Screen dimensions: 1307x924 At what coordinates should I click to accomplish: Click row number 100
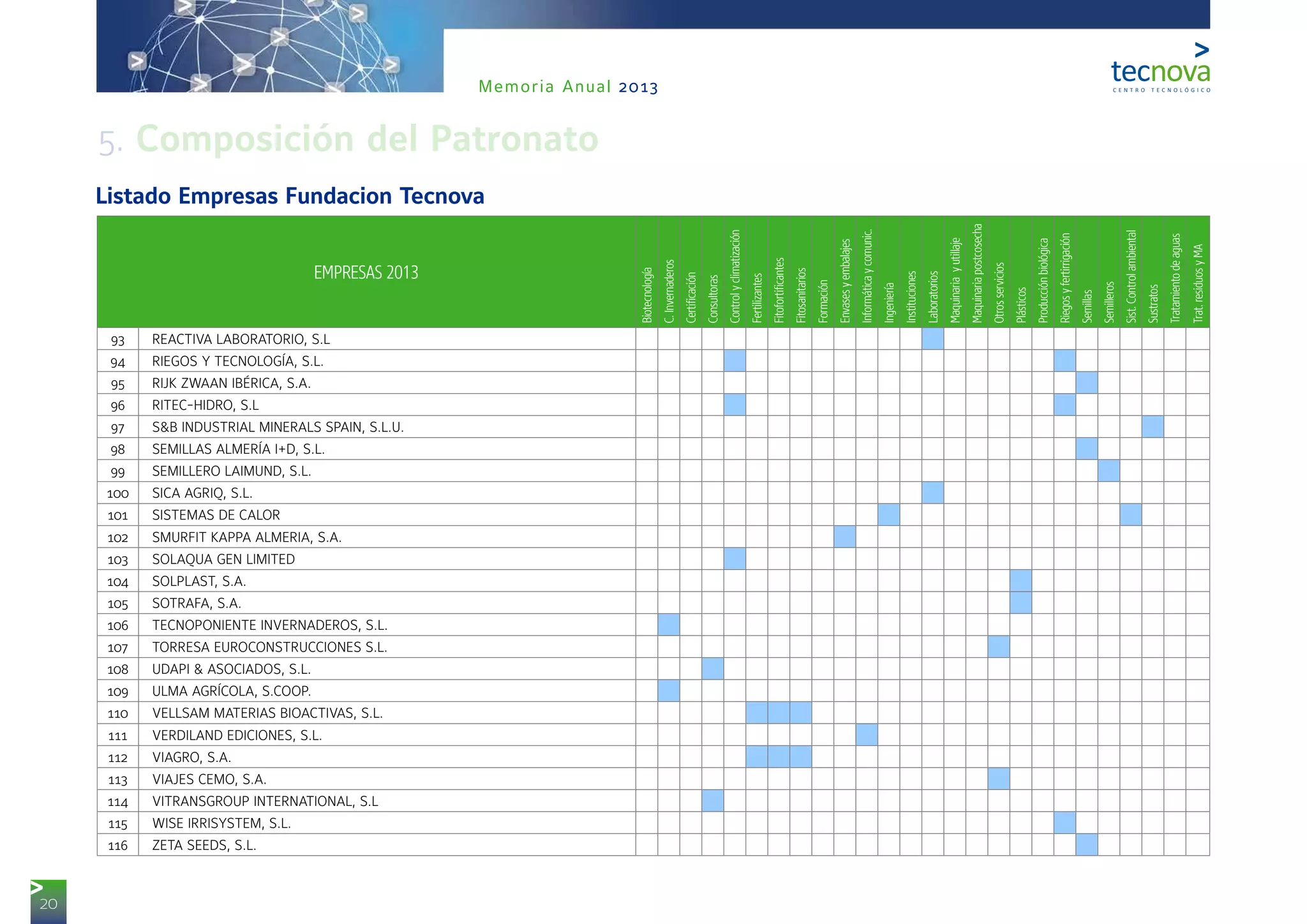coord(117,493)
